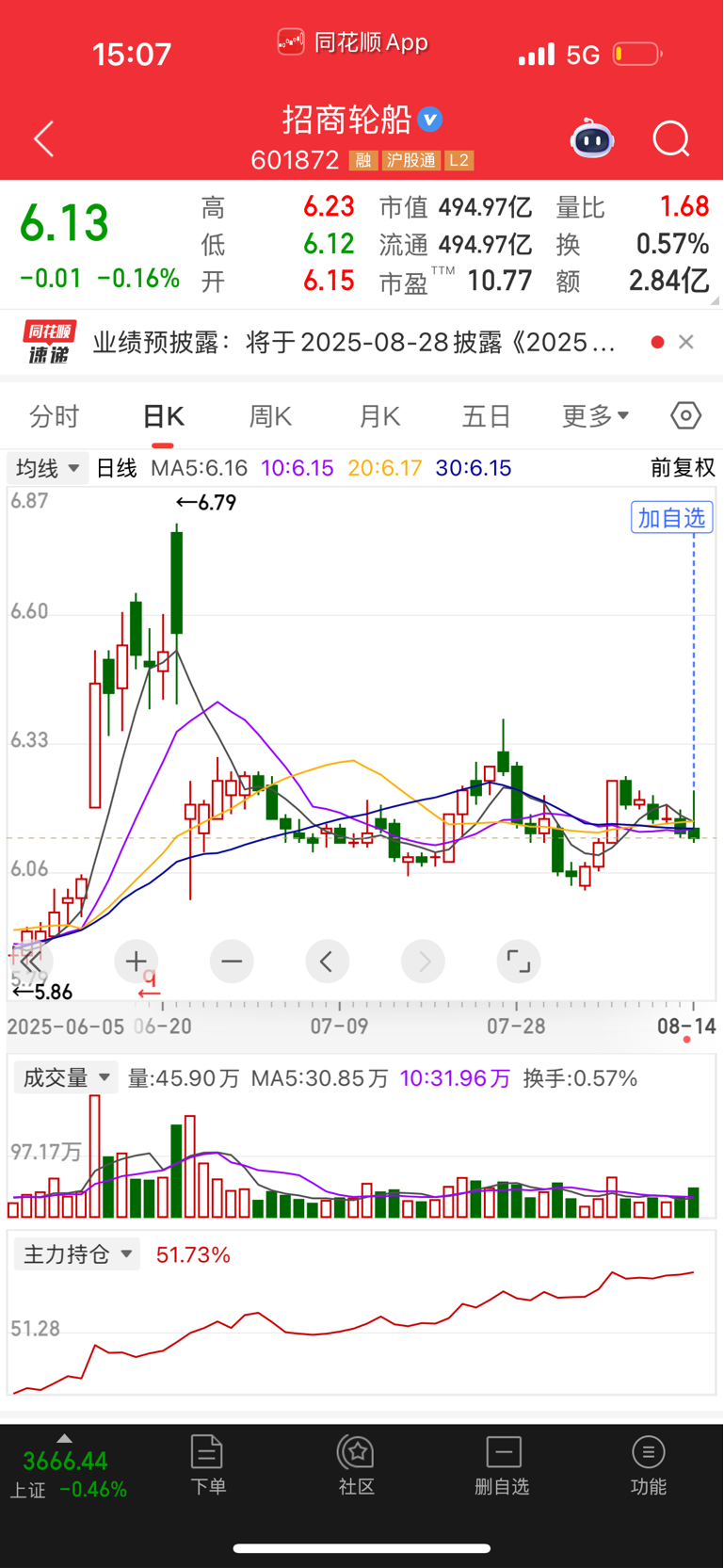
Task: Tap the blue 30:6.15 MA value
Action: coord(474,468)
